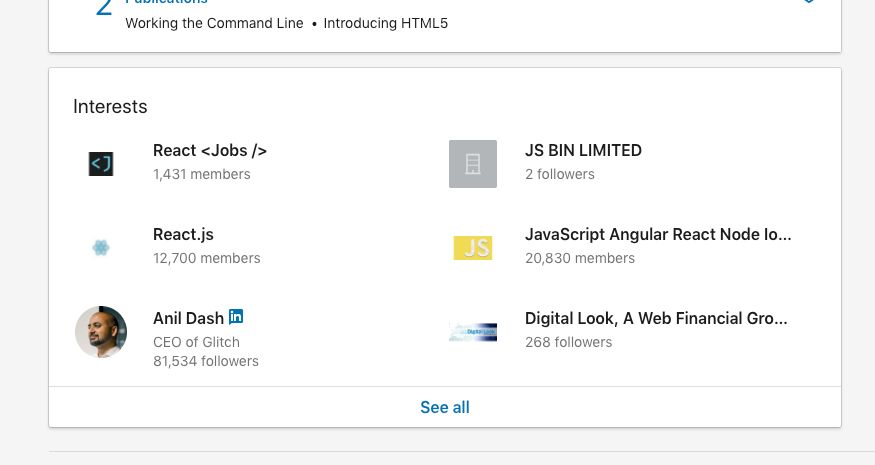This screenshot has width=875, height=465.
Task: Click the '2 followers' text
Action: click(560, 174)
